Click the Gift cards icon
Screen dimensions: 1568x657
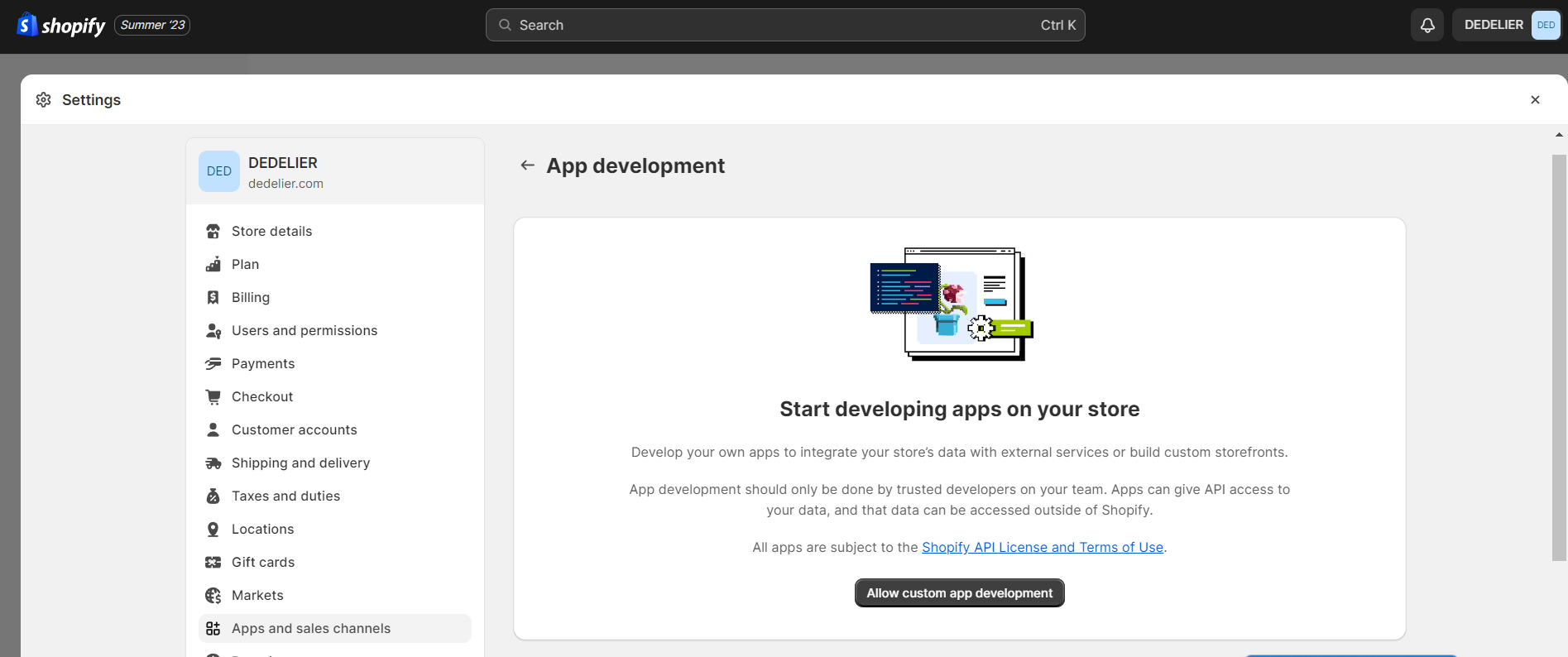pos(213,562)
